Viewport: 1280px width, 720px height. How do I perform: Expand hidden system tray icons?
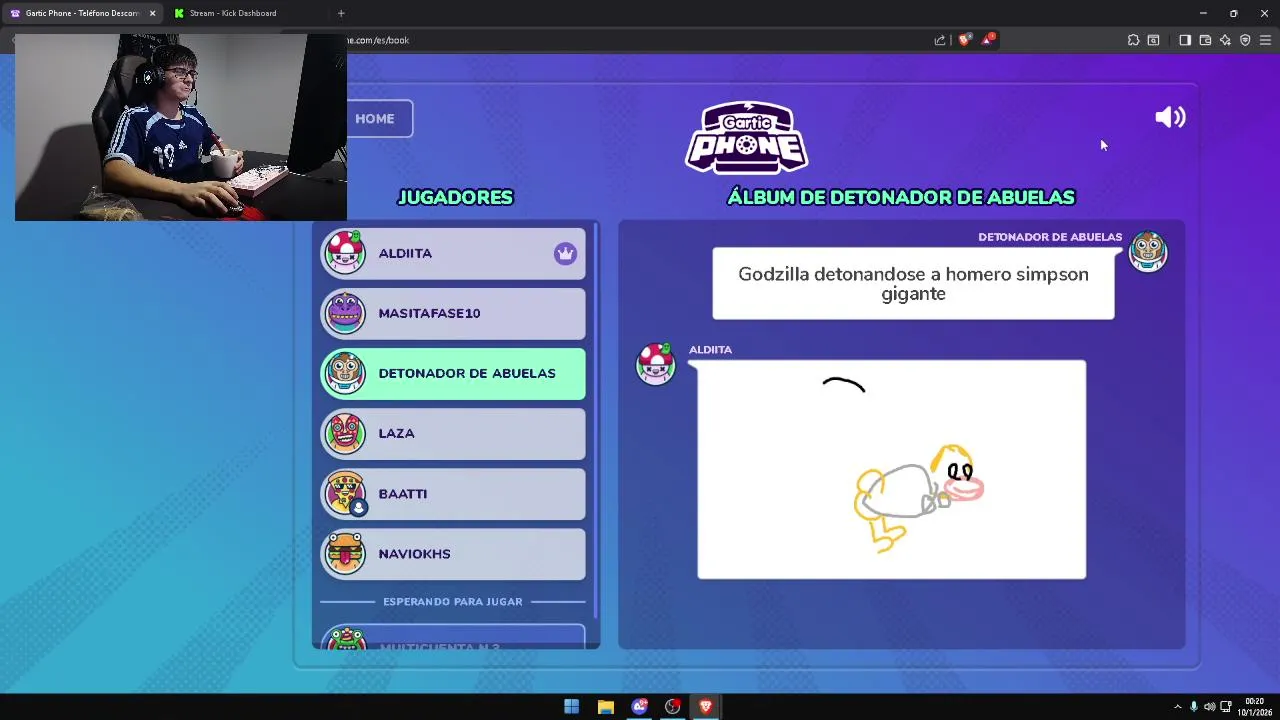1177,707
